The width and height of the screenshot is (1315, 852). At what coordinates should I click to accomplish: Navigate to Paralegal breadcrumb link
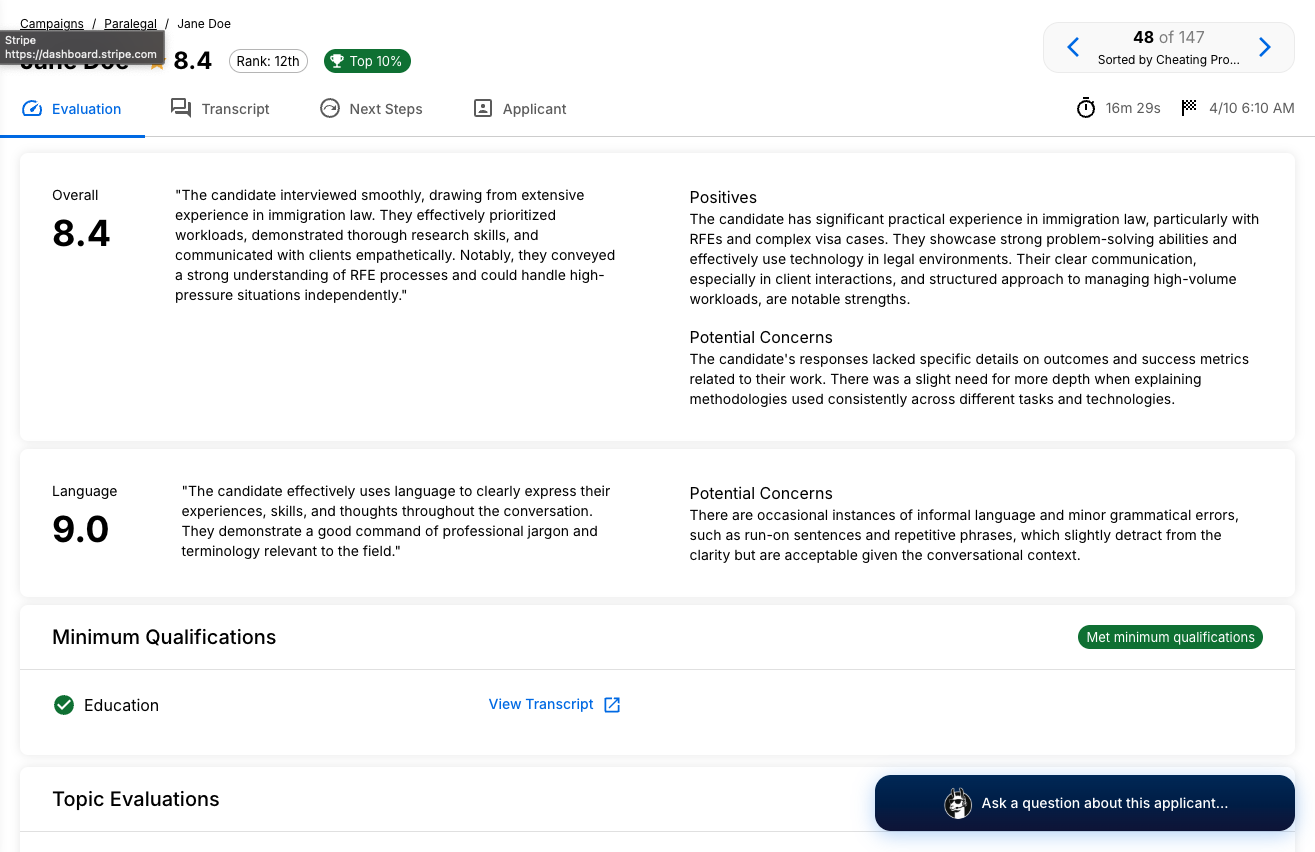point(130,24)
